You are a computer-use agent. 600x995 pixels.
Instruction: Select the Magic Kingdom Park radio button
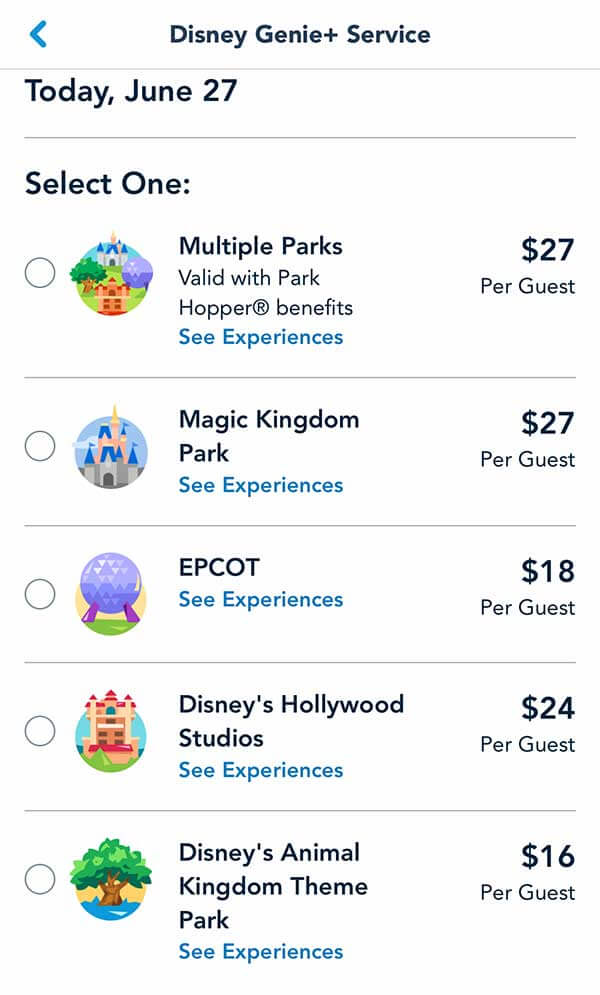click(39, 446)
